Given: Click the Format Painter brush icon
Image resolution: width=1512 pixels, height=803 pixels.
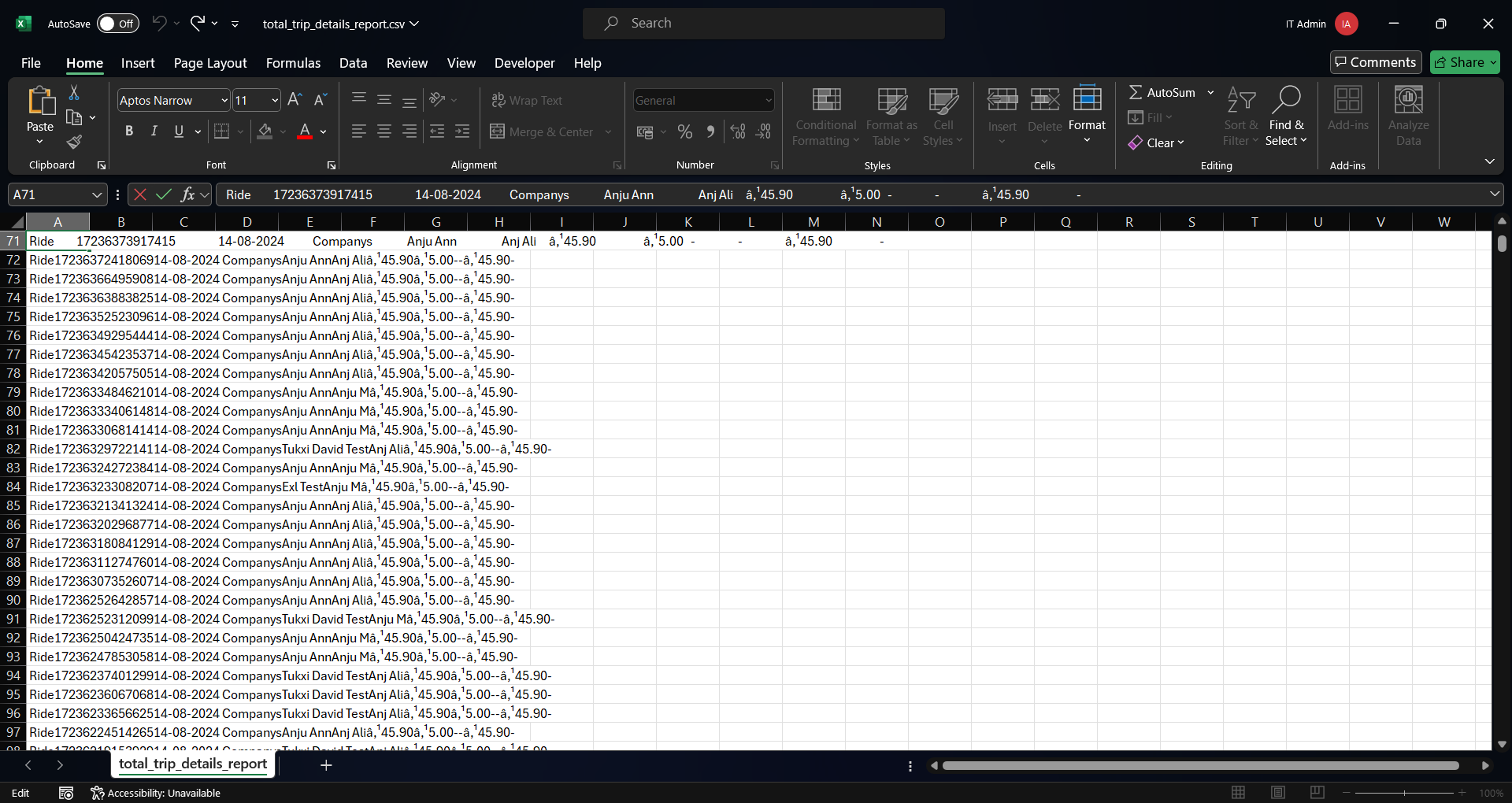Looking at the screenshot, I should [x=74, y=142].
